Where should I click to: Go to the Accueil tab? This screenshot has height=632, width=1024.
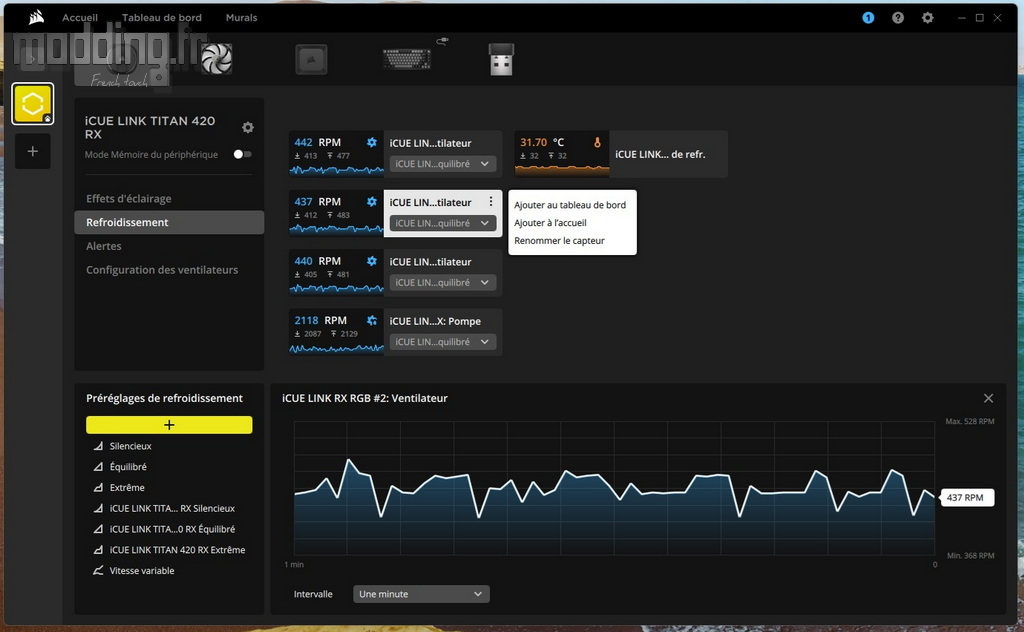tap(80, 18)
